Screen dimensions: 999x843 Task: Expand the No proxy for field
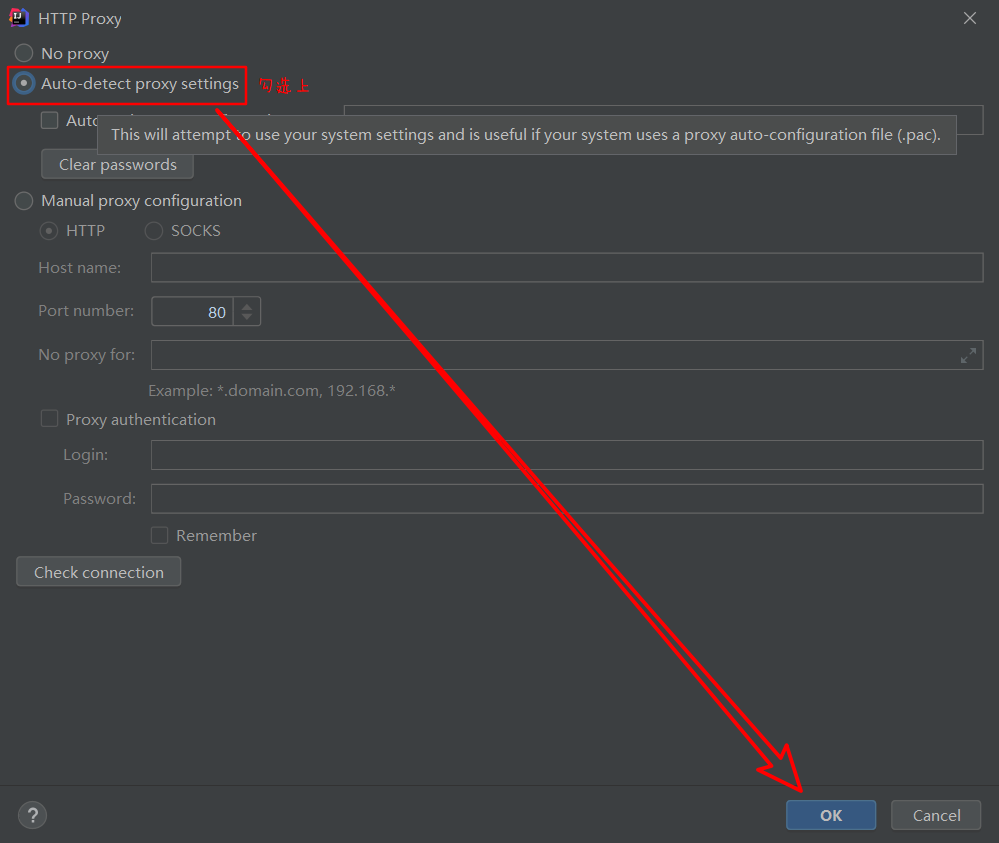[x=968, y=356]
